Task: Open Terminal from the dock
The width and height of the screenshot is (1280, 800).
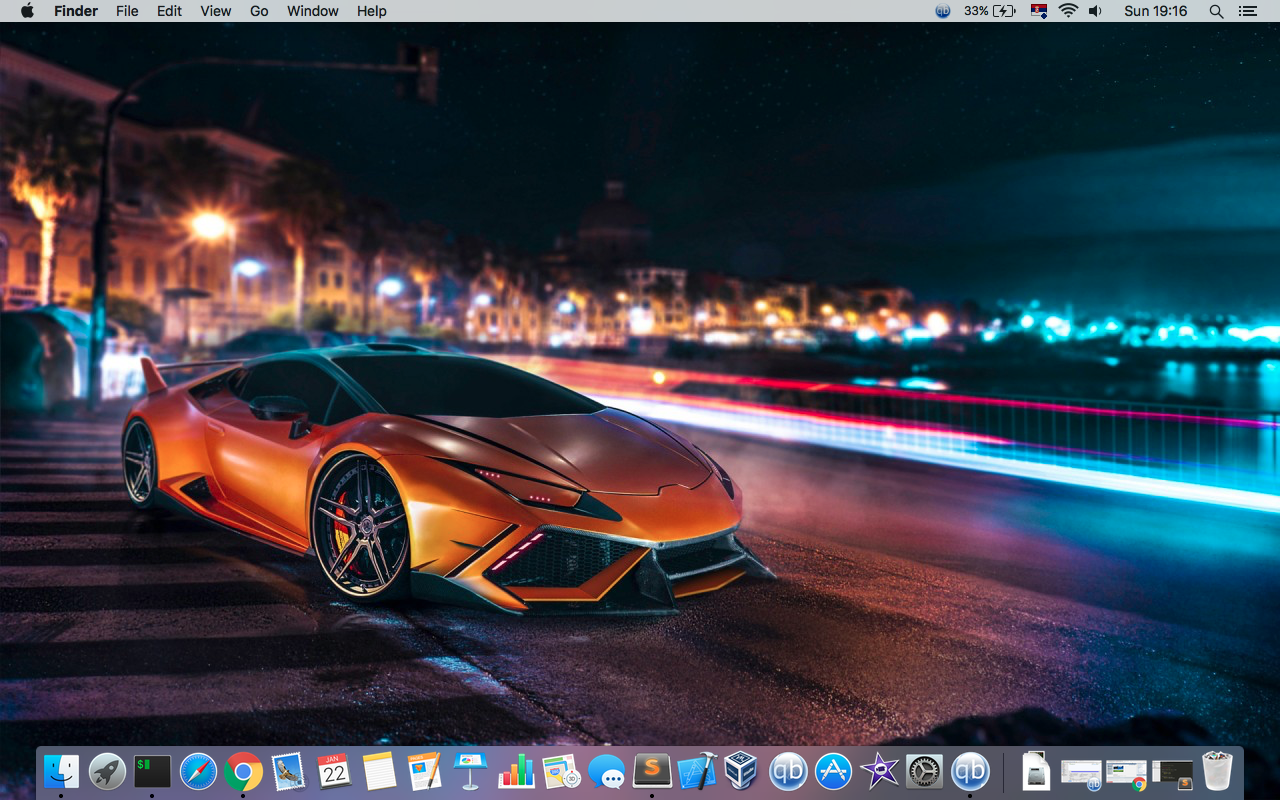Action: point(153,771)
